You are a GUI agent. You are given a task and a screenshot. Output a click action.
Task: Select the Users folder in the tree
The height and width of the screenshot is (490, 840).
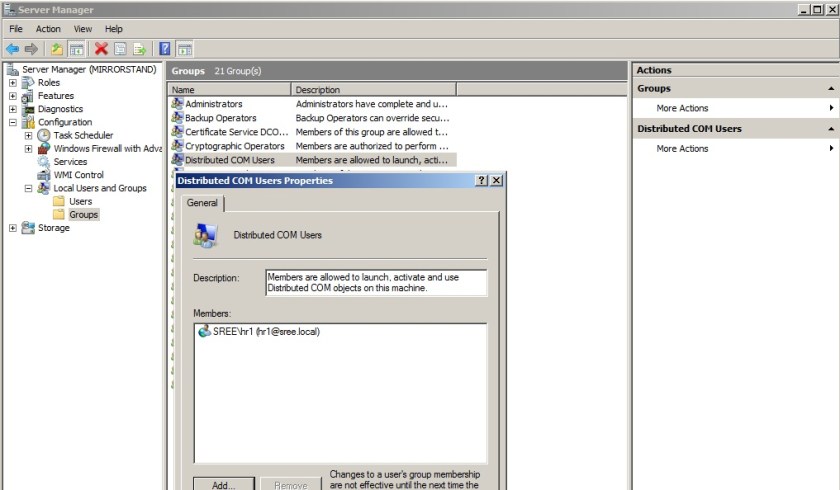80,201
